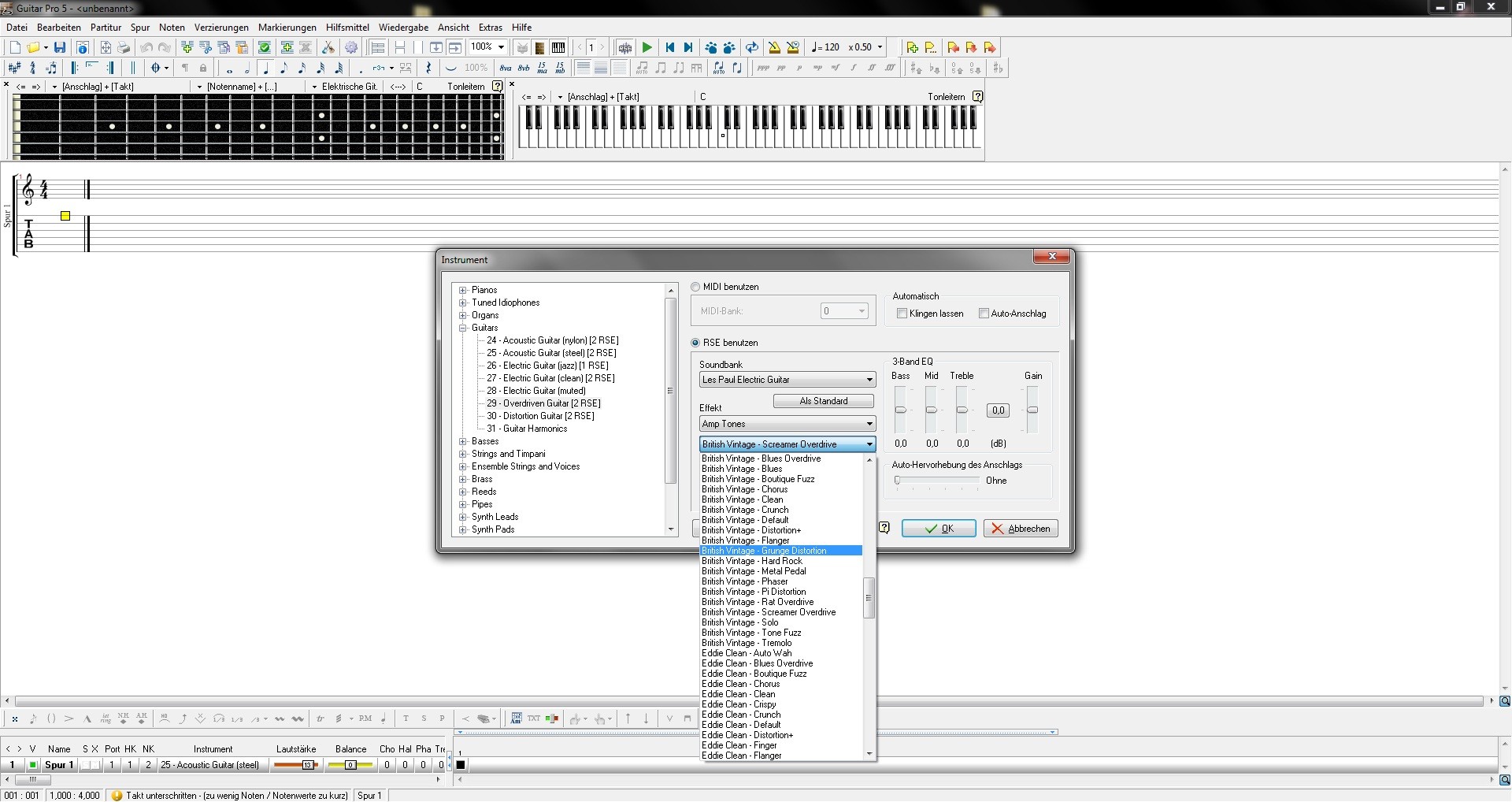
Task: Adjust the Balance slider for Spur 1
Action: [x=350, y=765]
